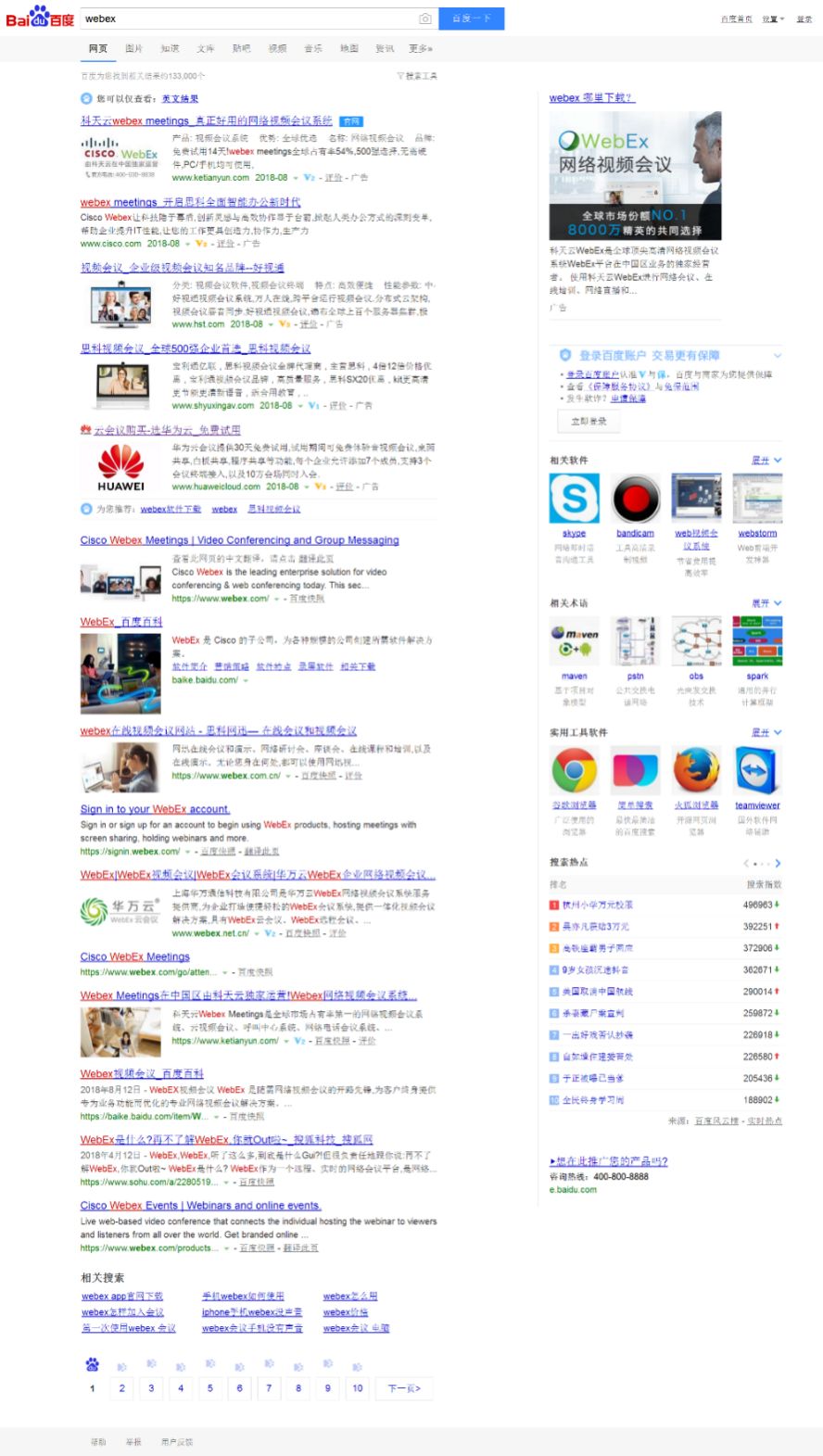Click the filter search tools icon
823x1456 pixels.
pyautogui.click(x=417, y=76)
